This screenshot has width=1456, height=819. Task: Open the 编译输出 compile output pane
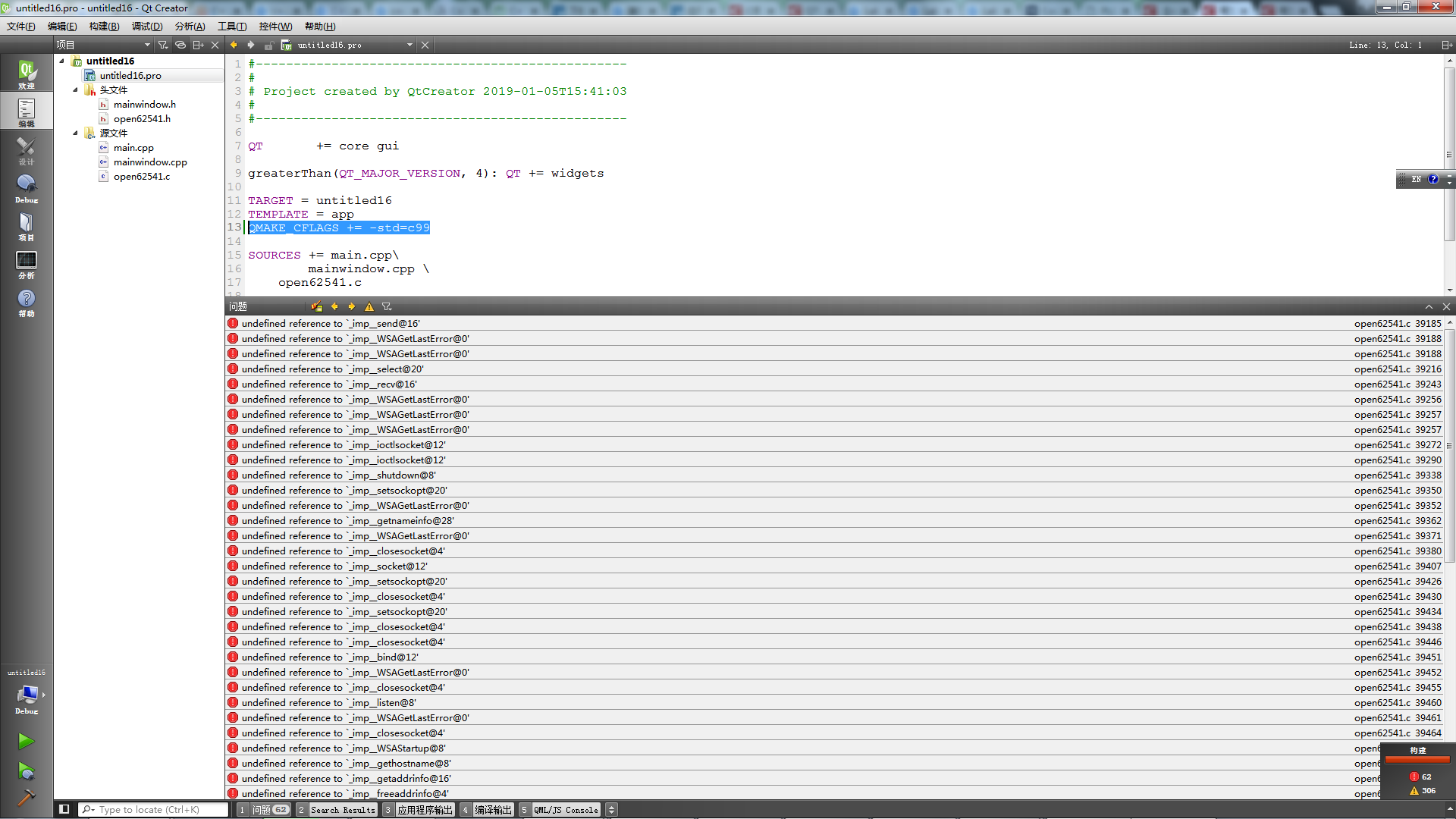pos(493,810)
